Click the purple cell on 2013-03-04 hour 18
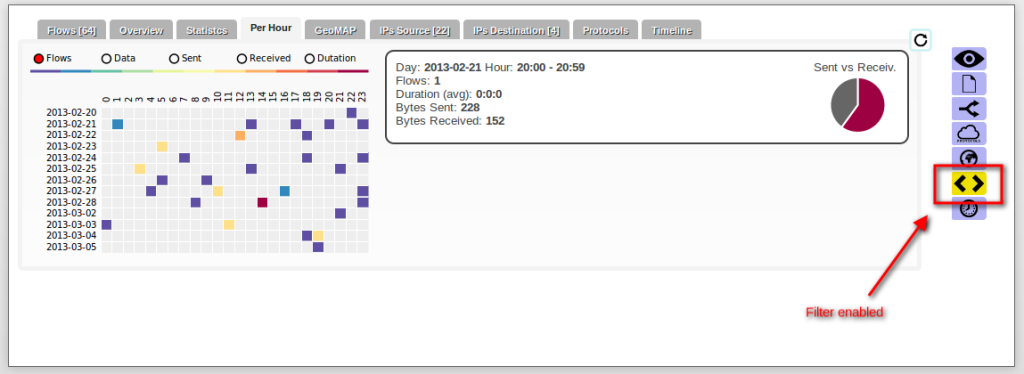Image resolution: width=1024 pixels, height=374 pixels. 307,236
